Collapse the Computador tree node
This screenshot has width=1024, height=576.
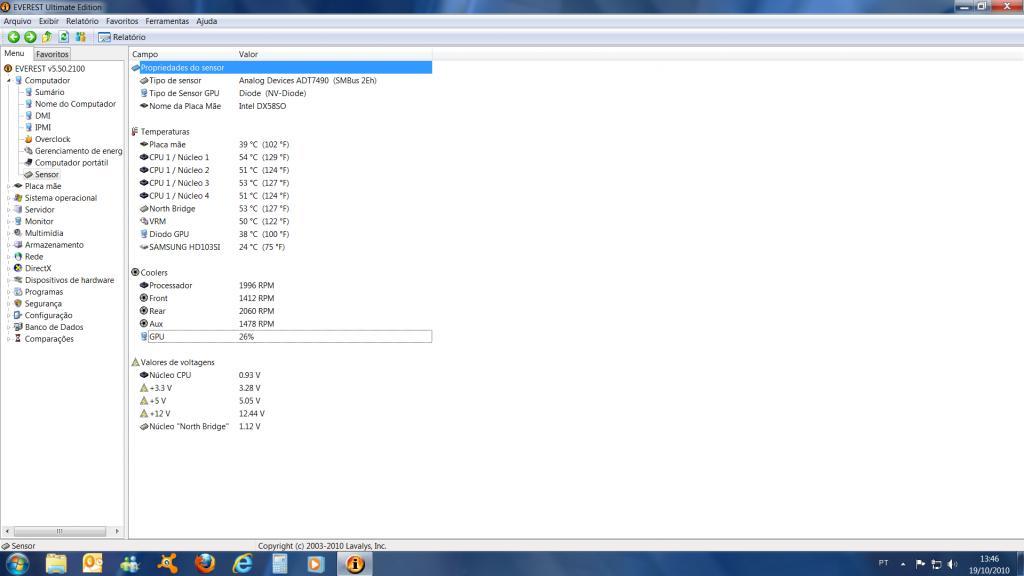8,80
